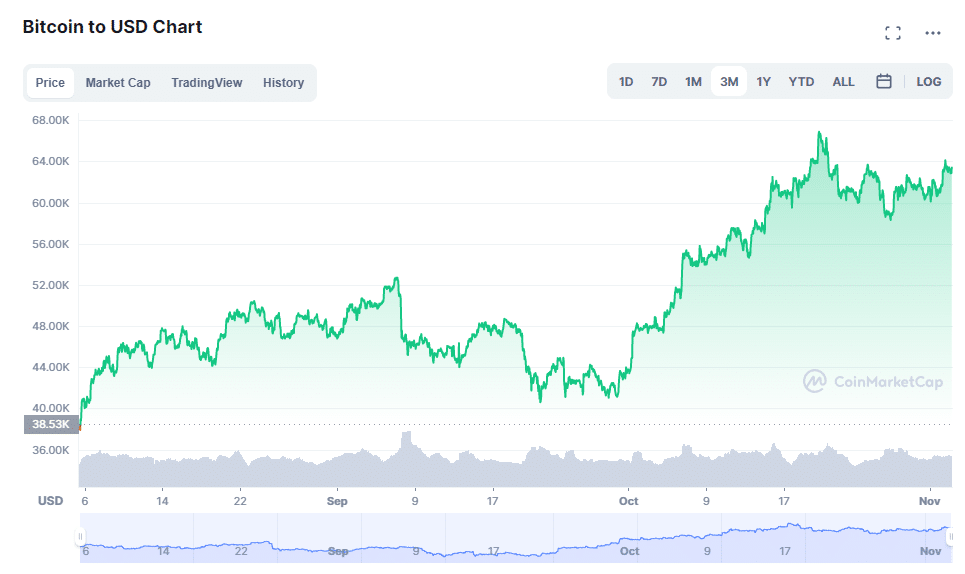Pick the YTD time range
The image size is (965, 574).
(x=801, y=82)
